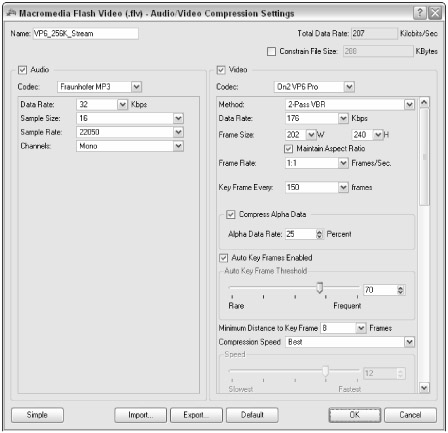Expand the Compression Speed Best dropdown

pyautogui.click(x=409, y=342)
